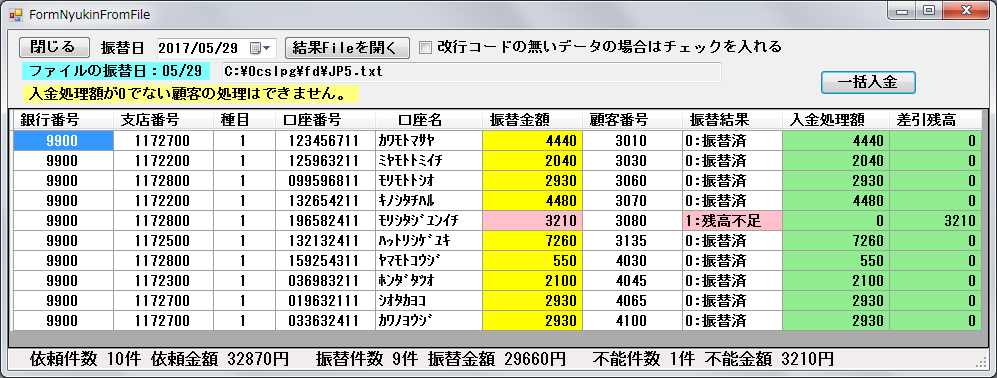
Task: Select the pink 3210 transfer amount cell
Action: (x=532, y=221)
